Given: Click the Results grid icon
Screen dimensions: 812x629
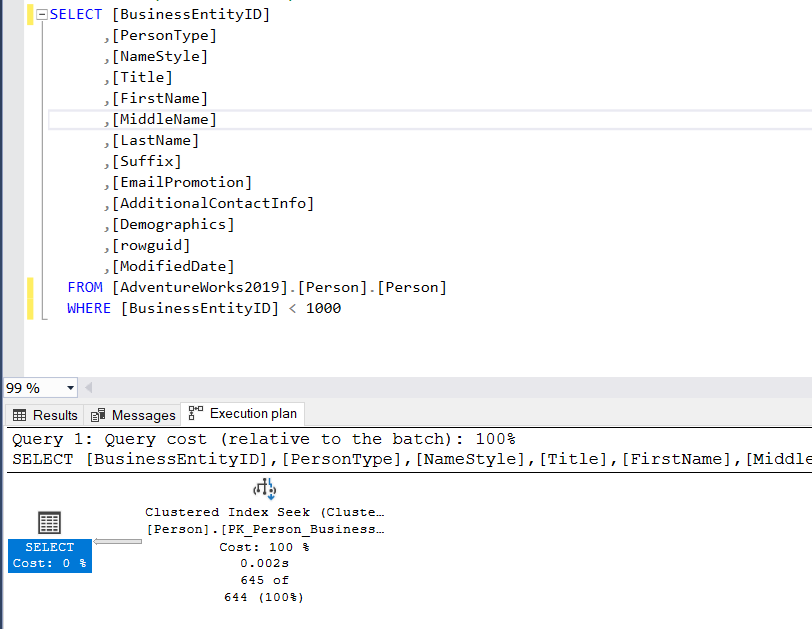Looking at the screenshot, I should 19,415.
